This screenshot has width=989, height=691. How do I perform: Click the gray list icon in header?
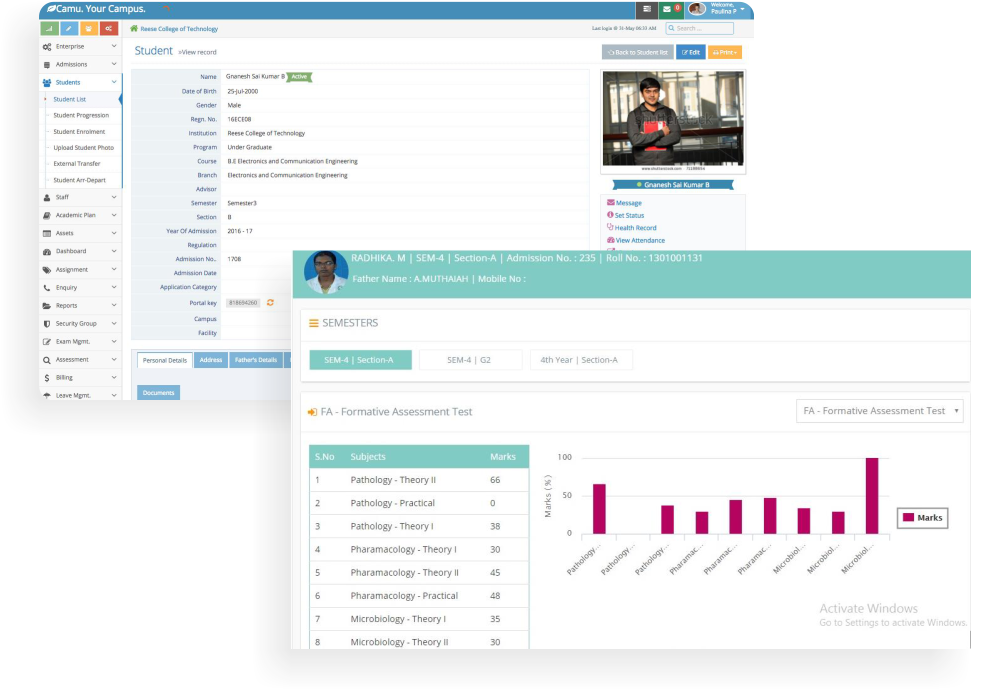[647, 9]
